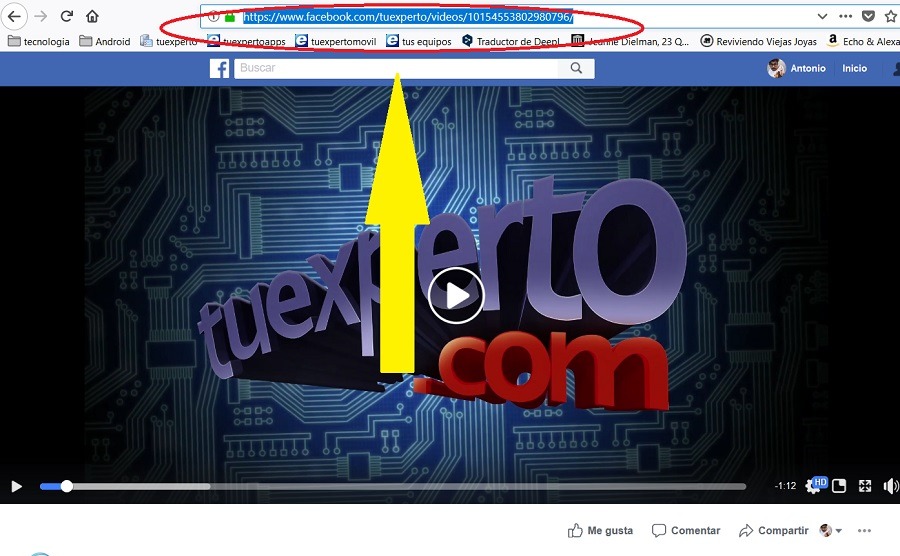
Task: Open the post options three-dot menu
Action: [864, 531]
